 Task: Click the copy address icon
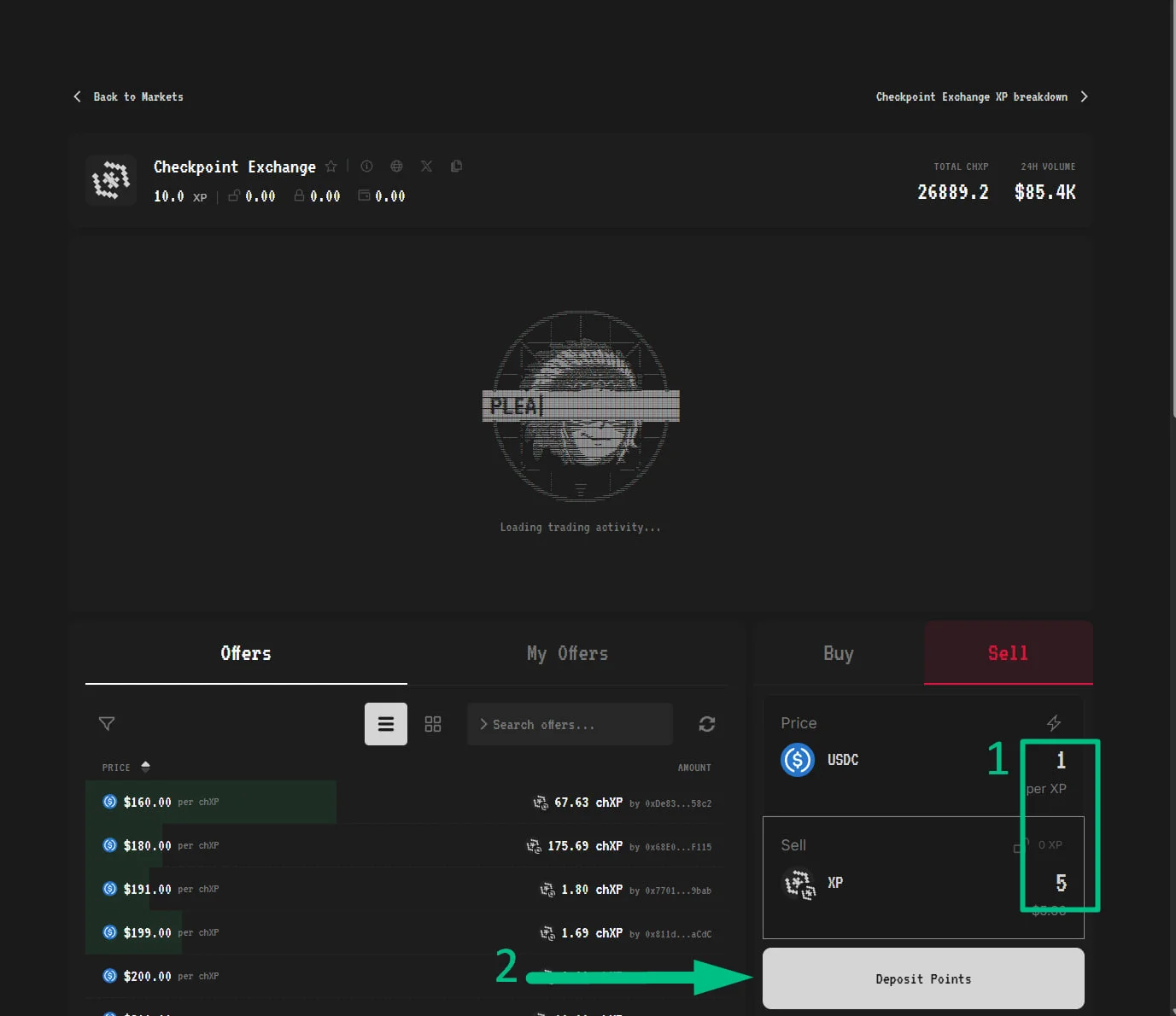point(456,166)
